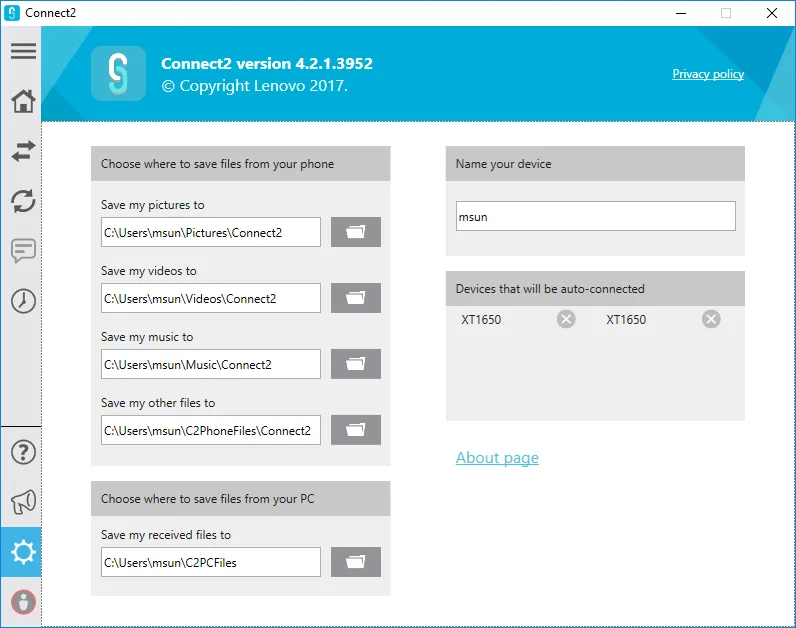
Task: Open the hamburger menu in sidebar
Action: [x=23, y=51]
